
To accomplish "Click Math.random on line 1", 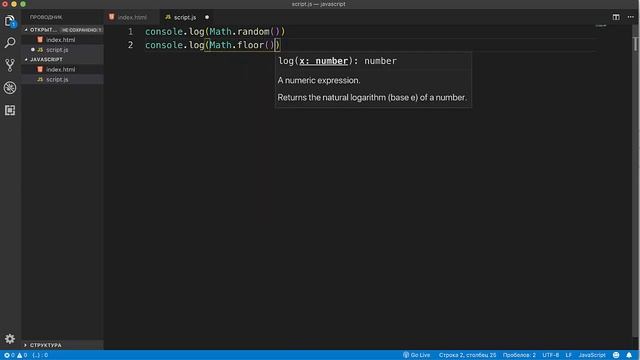I will pos(240,31).
